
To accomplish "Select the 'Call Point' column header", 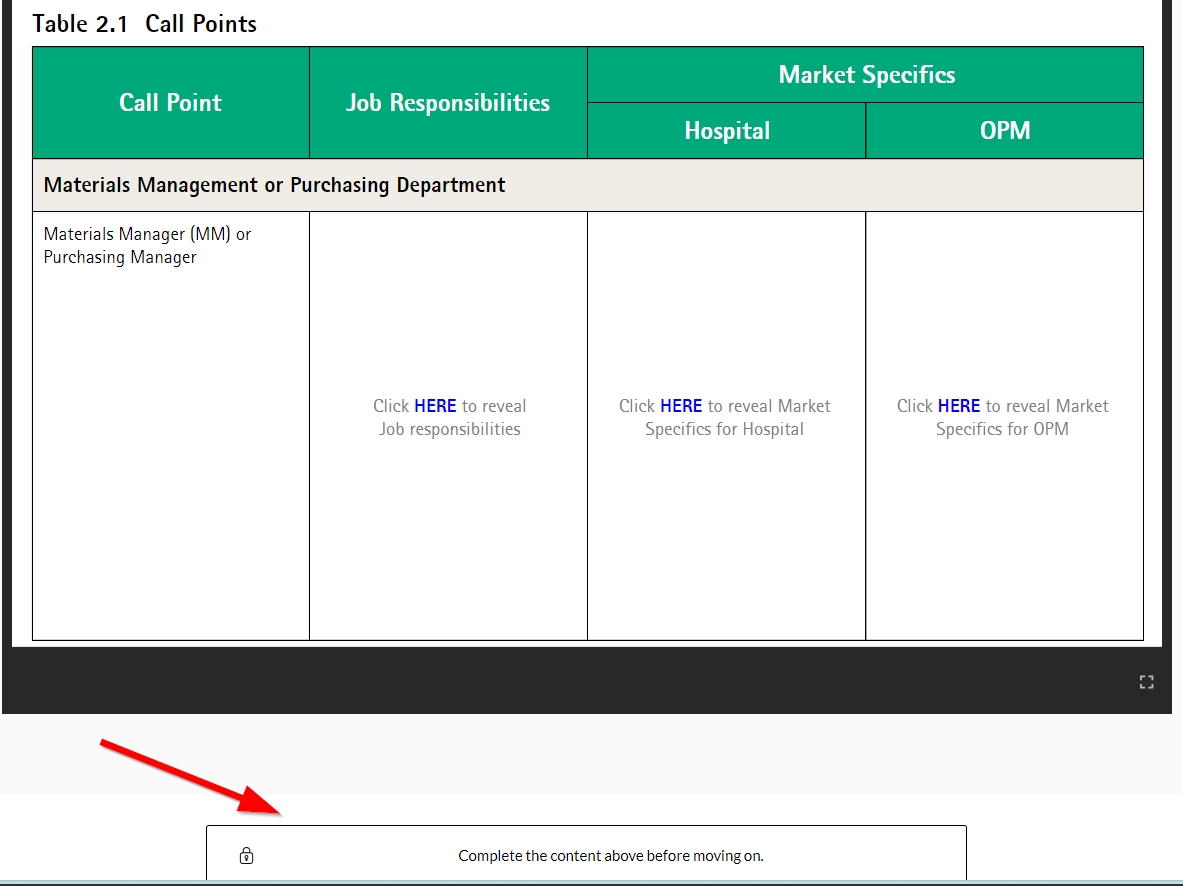I will 171,103.
